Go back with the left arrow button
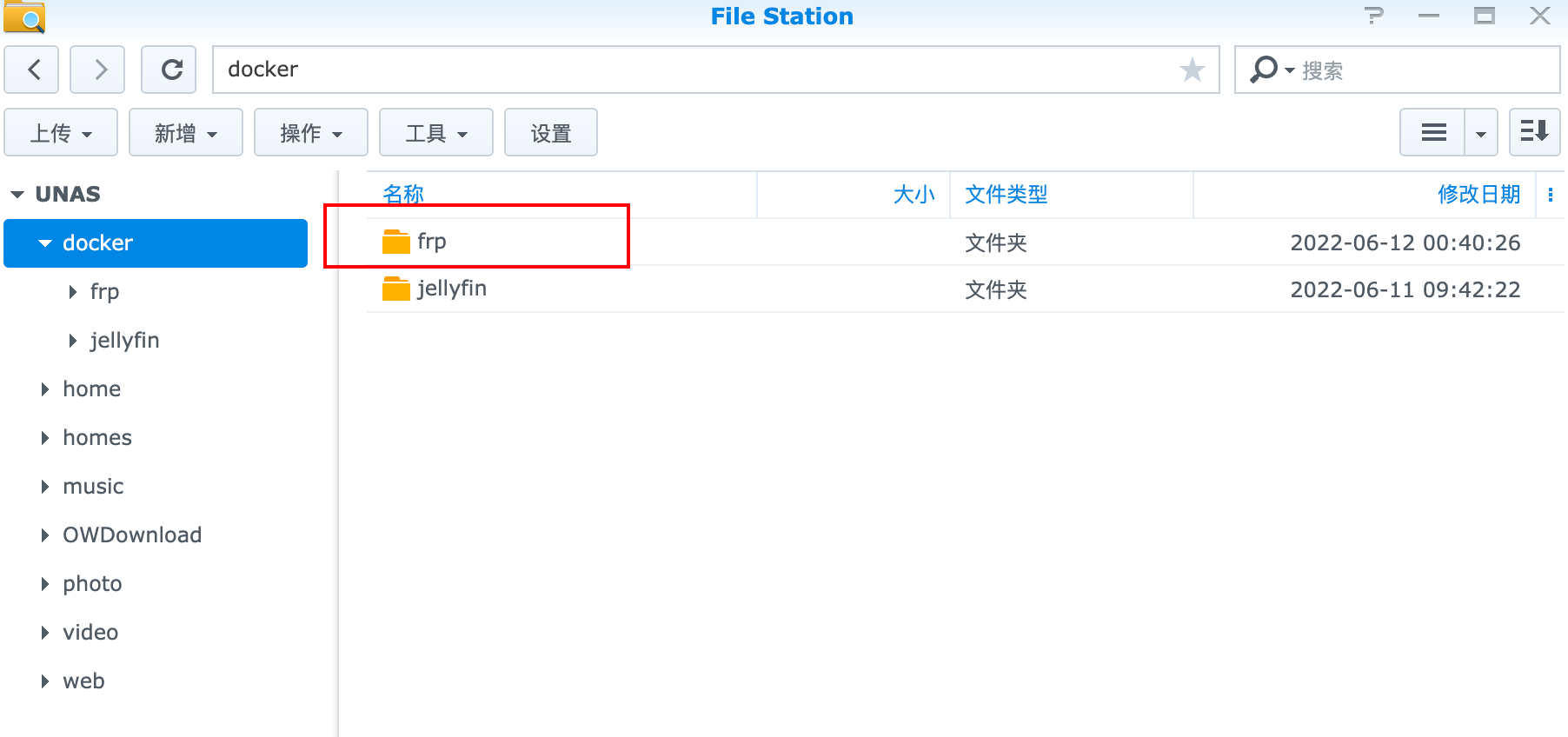 (31, 70)
